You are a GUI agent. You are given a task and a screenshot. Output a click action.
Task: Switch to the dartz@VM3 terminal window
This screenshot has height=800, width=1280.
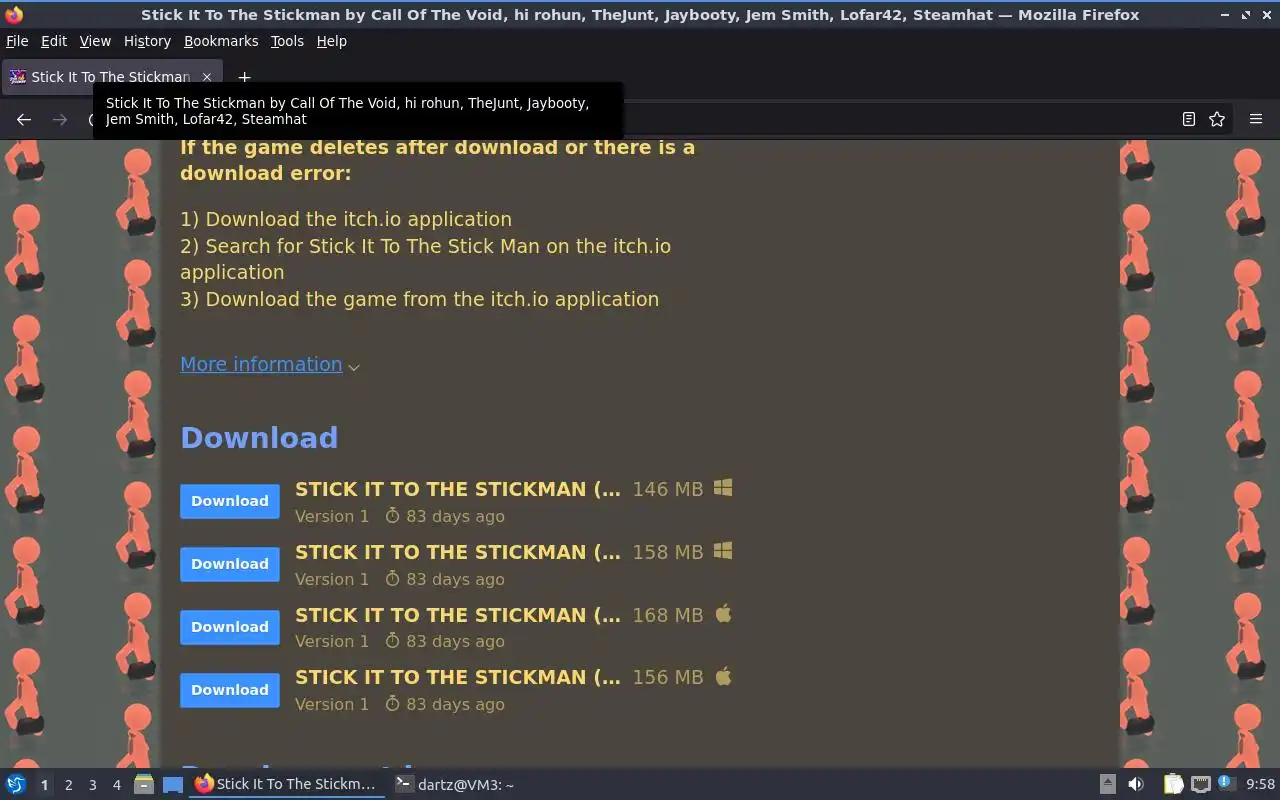pos(455,784)
